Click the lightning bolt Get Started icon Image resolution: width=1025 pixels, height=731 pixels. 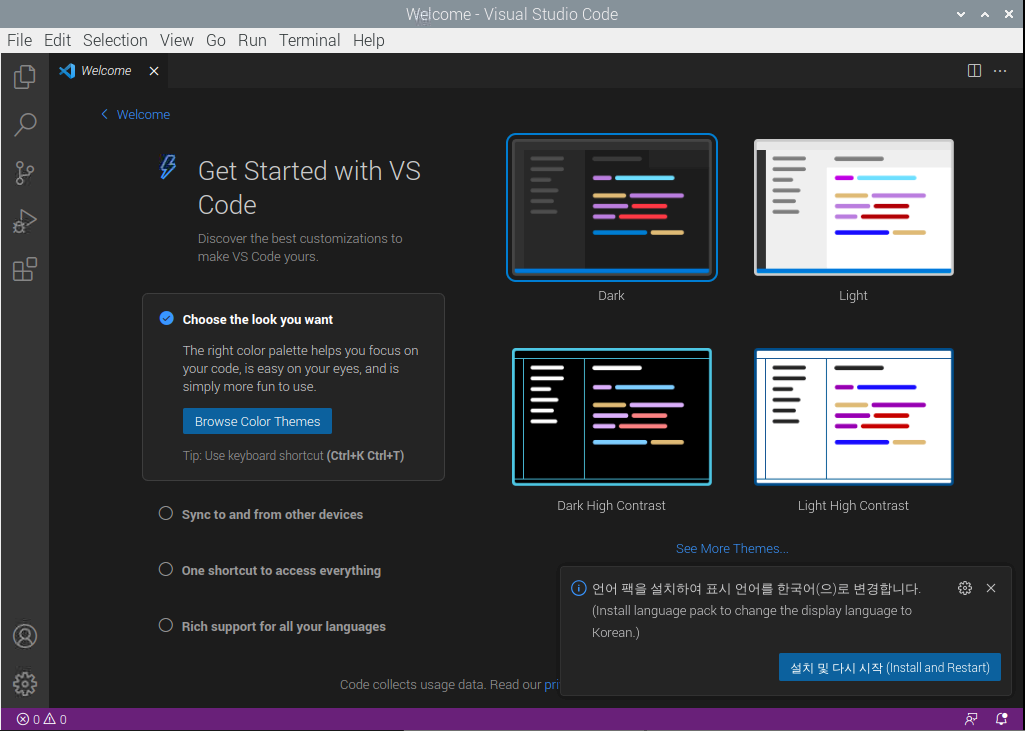pyautogui.click(x=168, y=167)
